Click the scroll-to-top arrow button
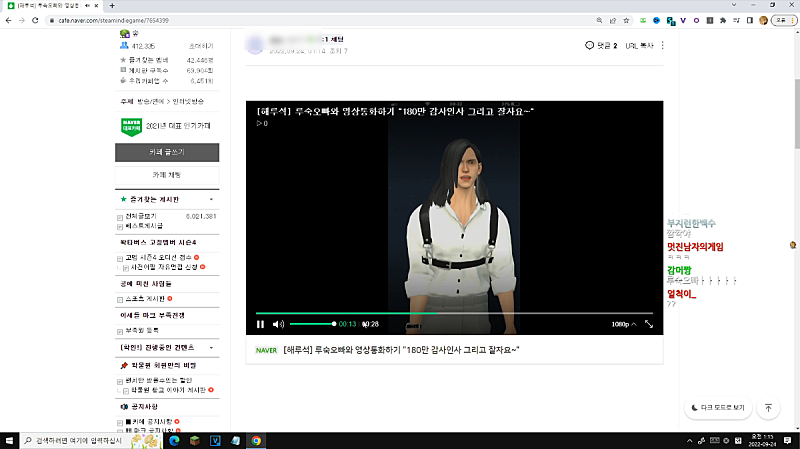This screenshot has width=800, height=449. pos(768,408)
